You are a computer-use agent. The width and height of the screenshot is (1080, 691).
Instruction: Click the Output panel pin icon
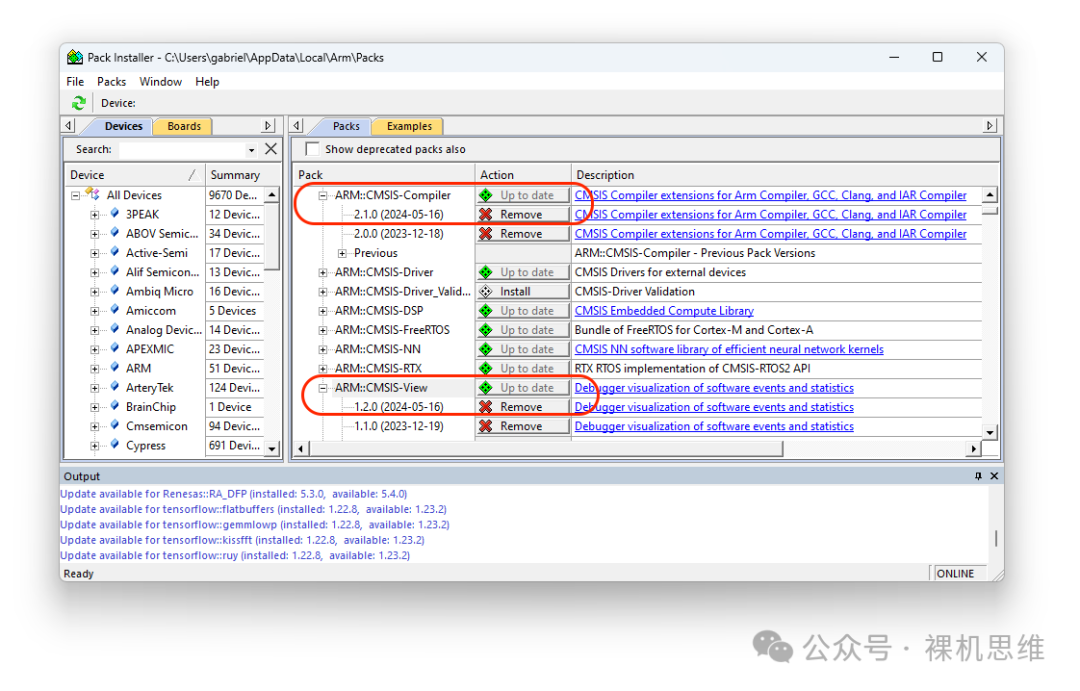[978, 477]
